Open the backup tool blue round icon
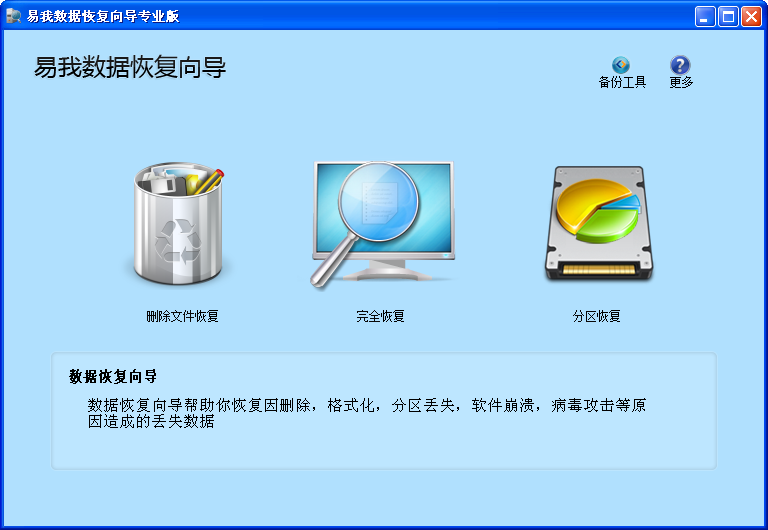The image size is (768, 530). pyautogui.click(x=621, y=65)
